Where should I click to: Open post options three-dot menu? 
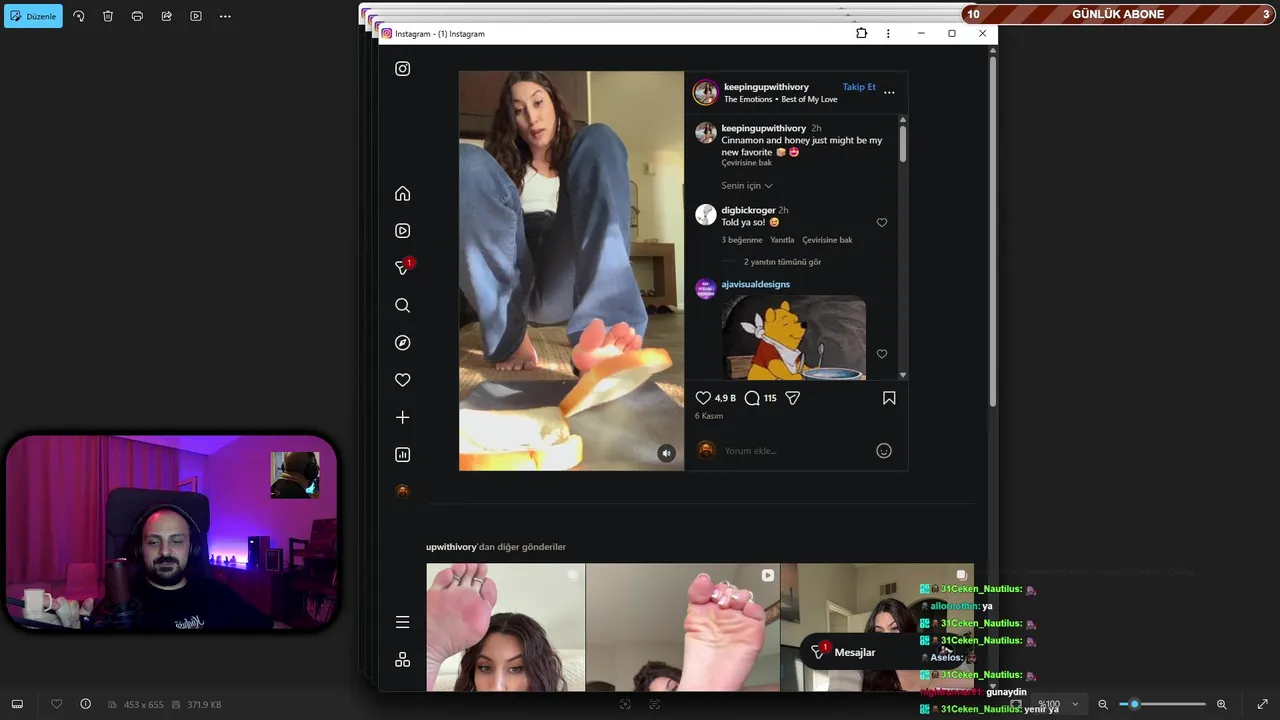point(889,93)
